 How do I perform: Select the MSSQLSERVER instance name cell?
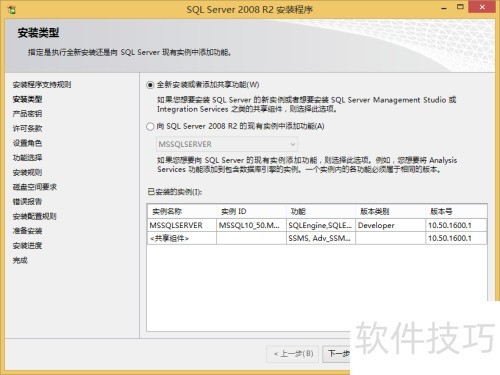coord(182,225)
